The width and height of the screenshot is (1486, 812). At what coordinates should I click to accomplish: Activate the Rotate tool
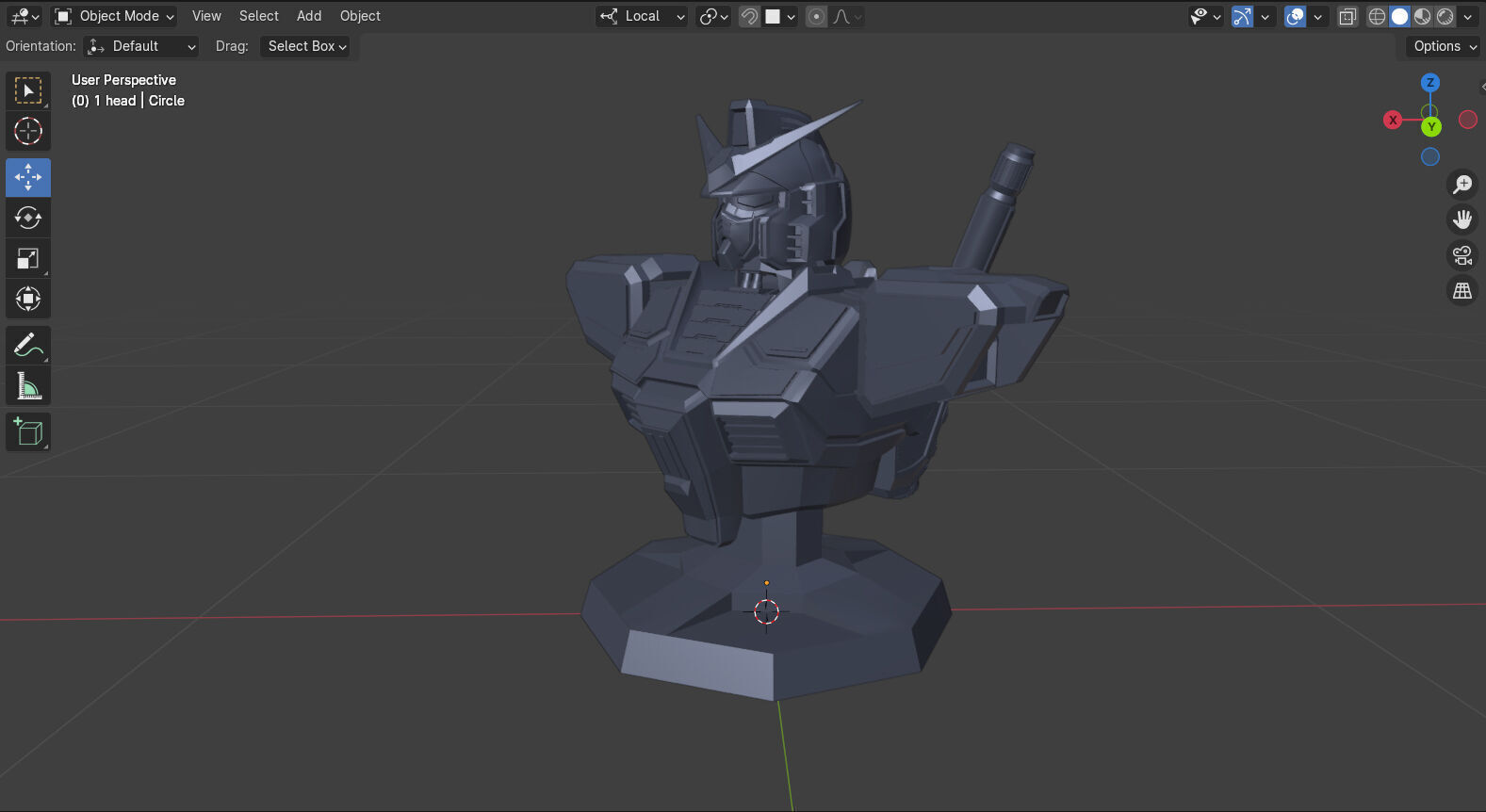click(28, 218)
